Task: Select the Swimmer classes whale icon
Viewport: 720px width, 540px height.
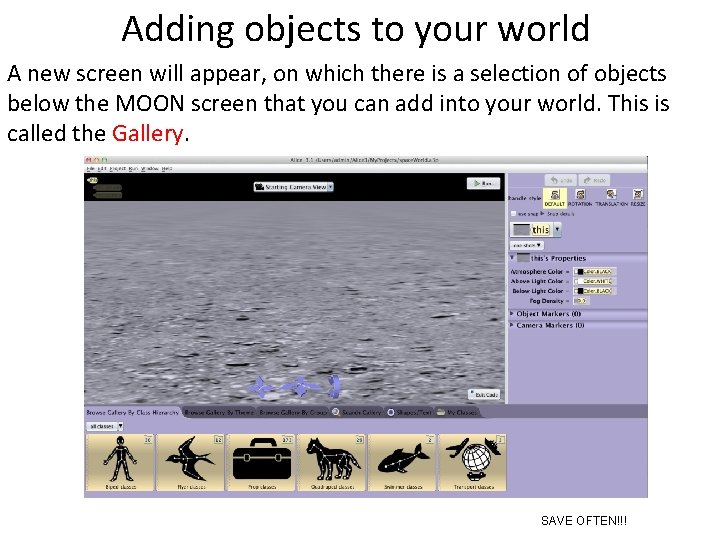Action: point(402,462)
